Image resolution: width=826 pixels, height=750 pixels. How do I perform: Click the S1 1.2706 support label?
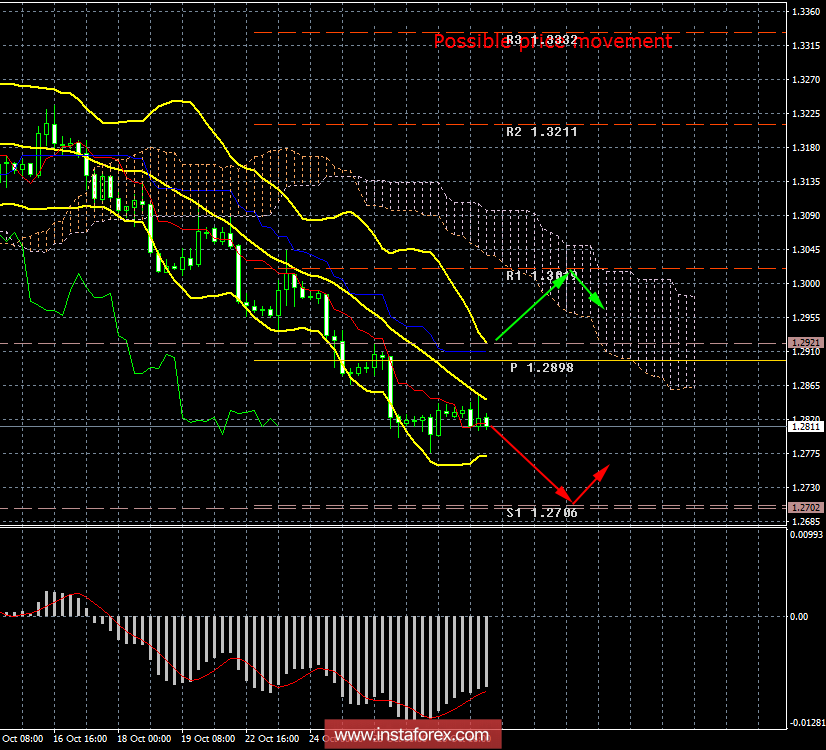(x=542, y=512)
